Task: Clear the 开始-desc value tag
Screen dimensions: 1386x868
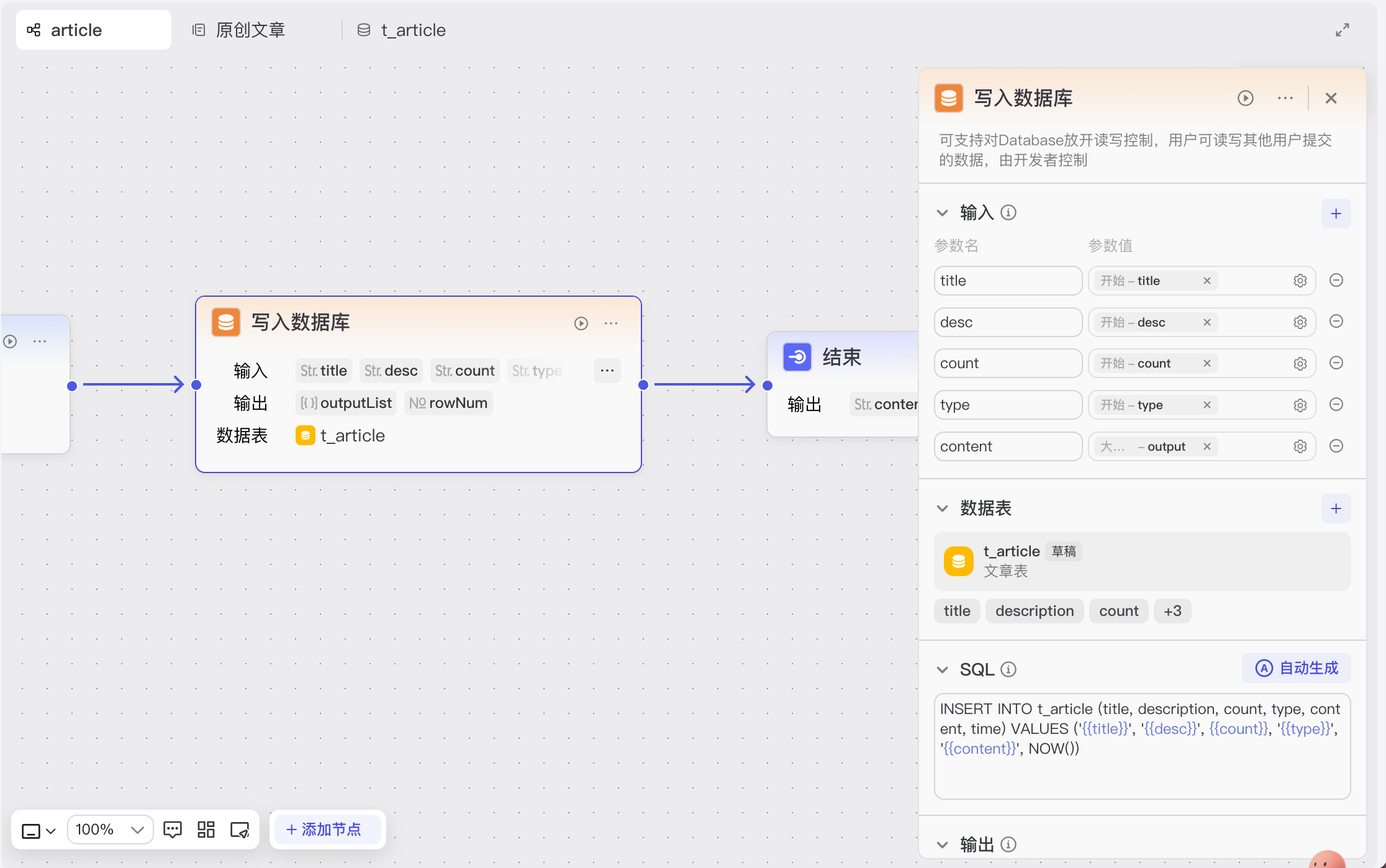Action: 1207,322
